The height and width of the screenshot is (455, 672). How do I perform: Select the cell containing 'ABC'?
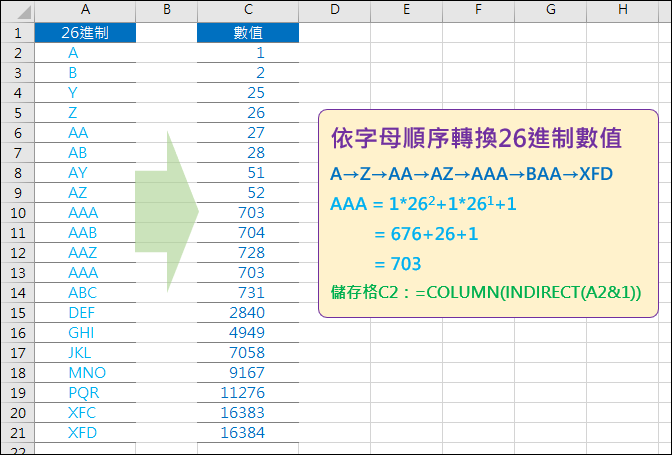[85, 293]
